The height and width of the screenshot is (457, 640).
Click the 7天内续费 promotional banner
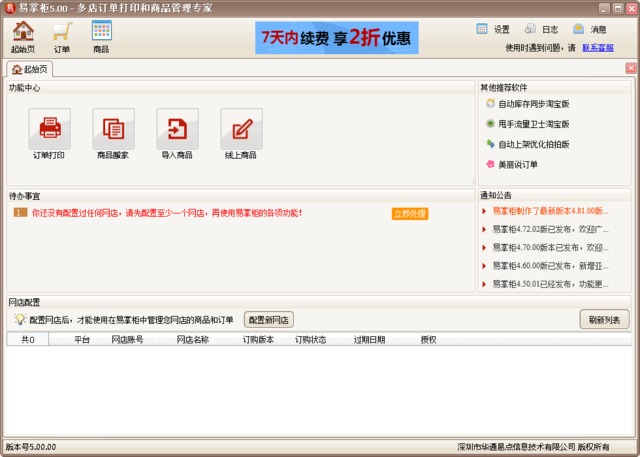point(337,38)
